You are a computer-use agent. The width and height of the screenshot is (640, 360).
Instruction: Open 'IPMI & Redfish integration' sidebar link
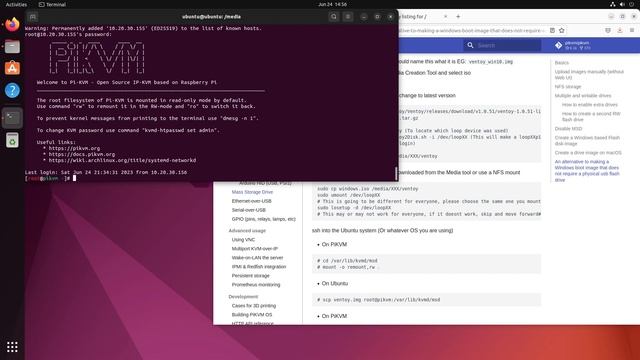click(259, 267)
